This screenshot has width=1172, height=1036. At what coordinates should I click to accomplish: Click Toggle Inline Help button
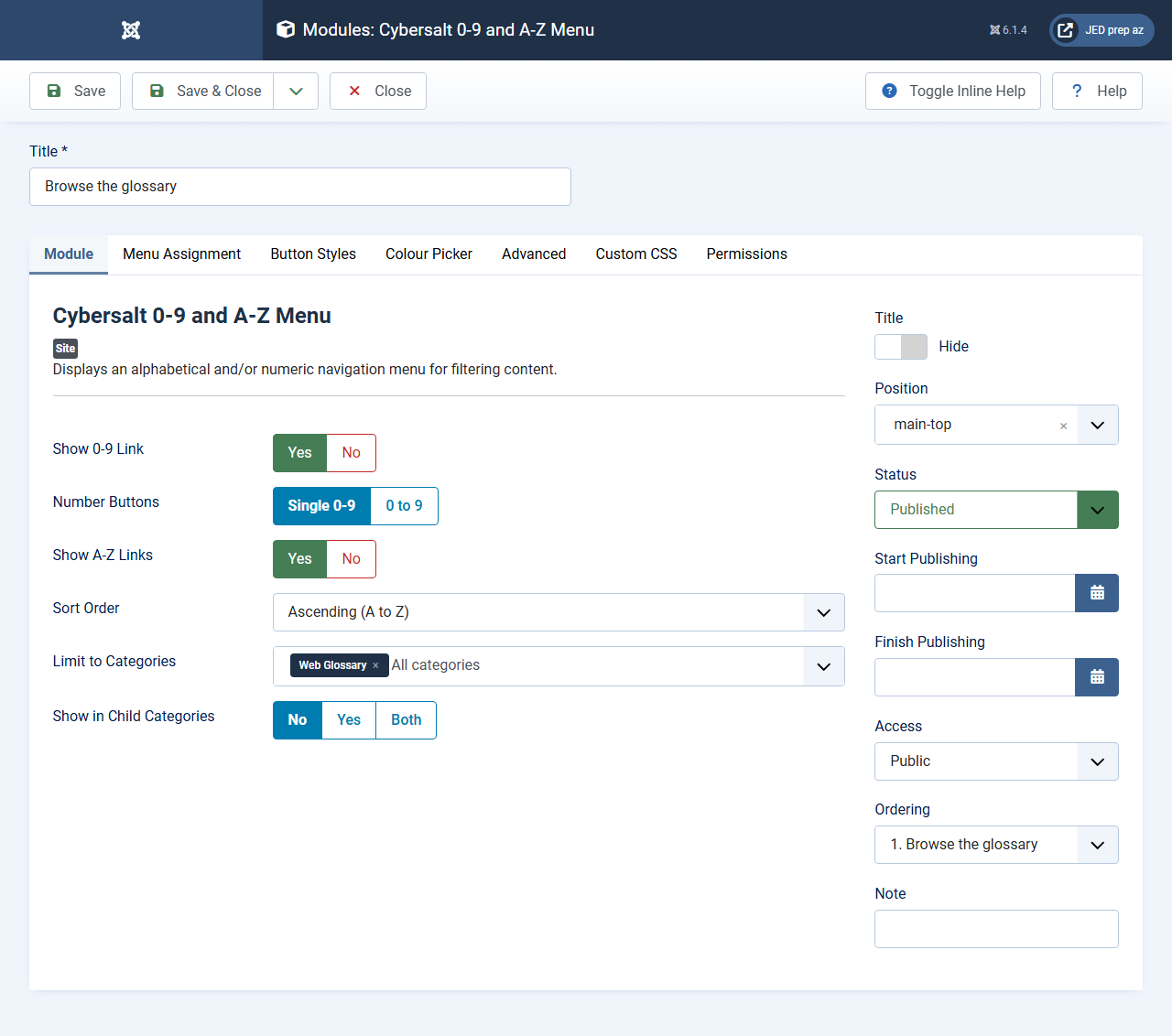point(953,91)
